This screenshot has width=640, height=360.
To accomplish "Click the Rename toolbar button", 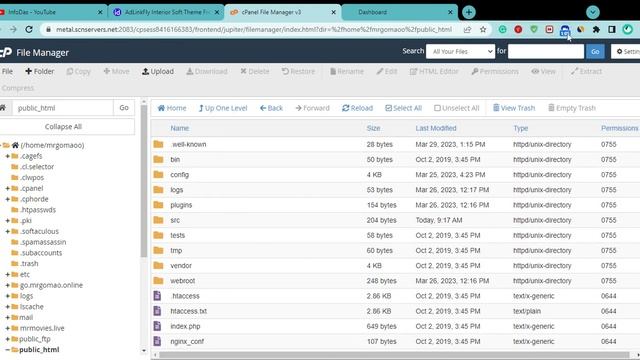I will pyautogui.click(x=347, y=71).
